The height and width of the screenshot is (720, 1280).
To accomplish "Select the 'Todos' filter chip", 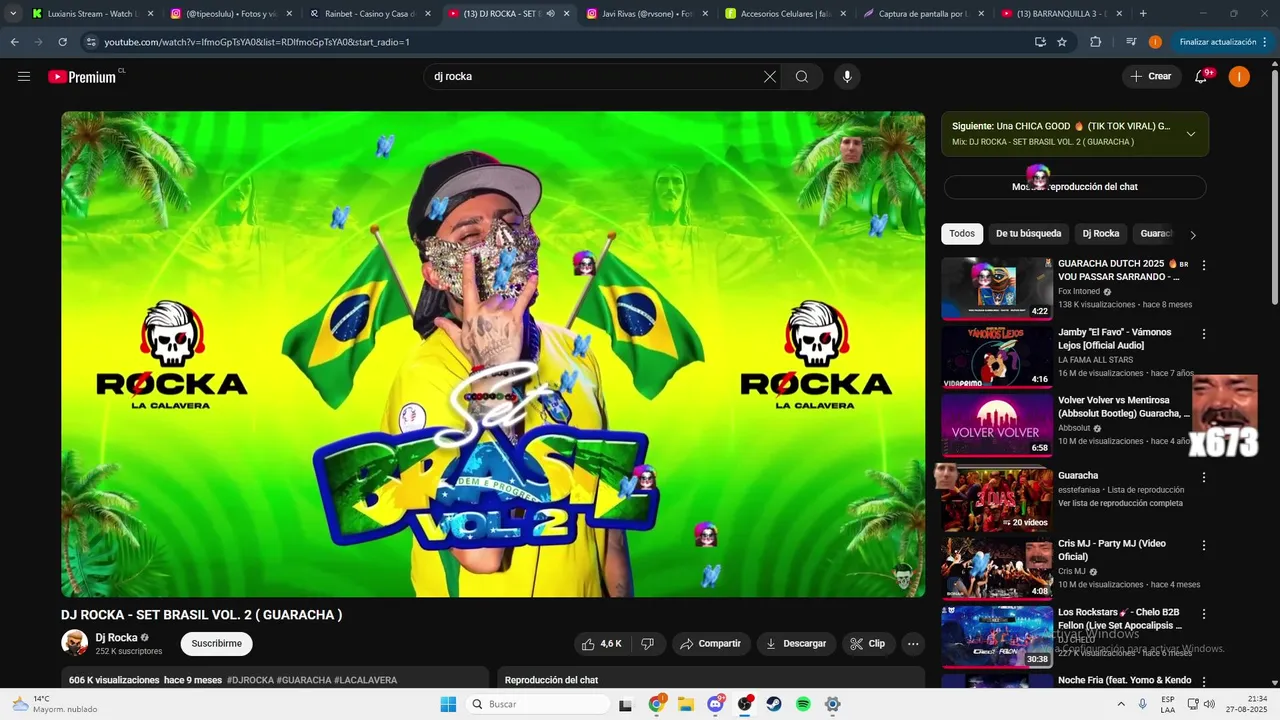I will click(962, 234).
